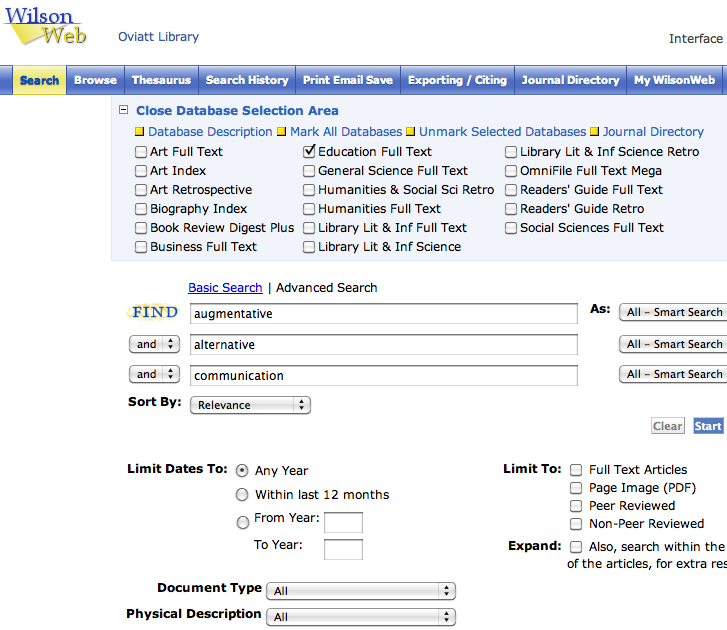Click Unmark Selected Databases link

point(503,132)
